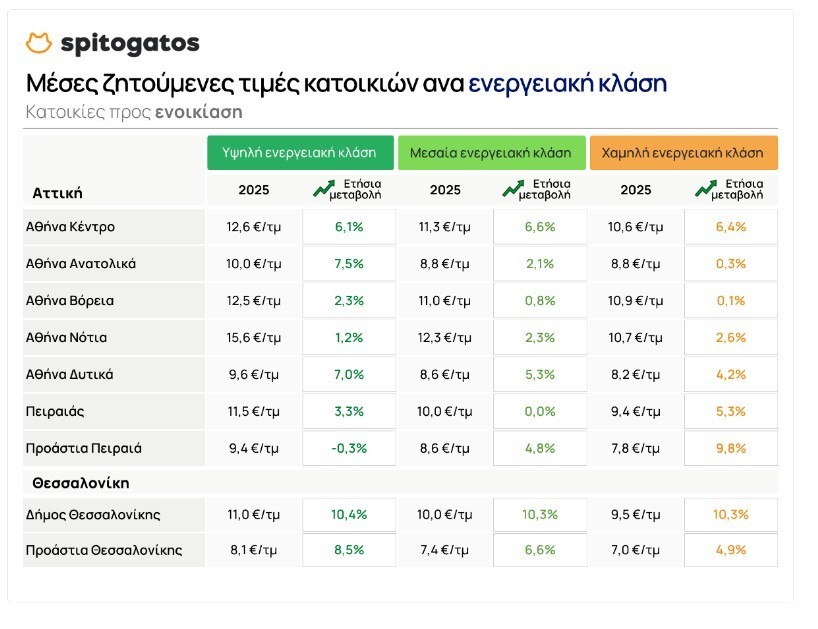
Task: Select the Αθήνα Νότια row label
Action: (66, 338)
